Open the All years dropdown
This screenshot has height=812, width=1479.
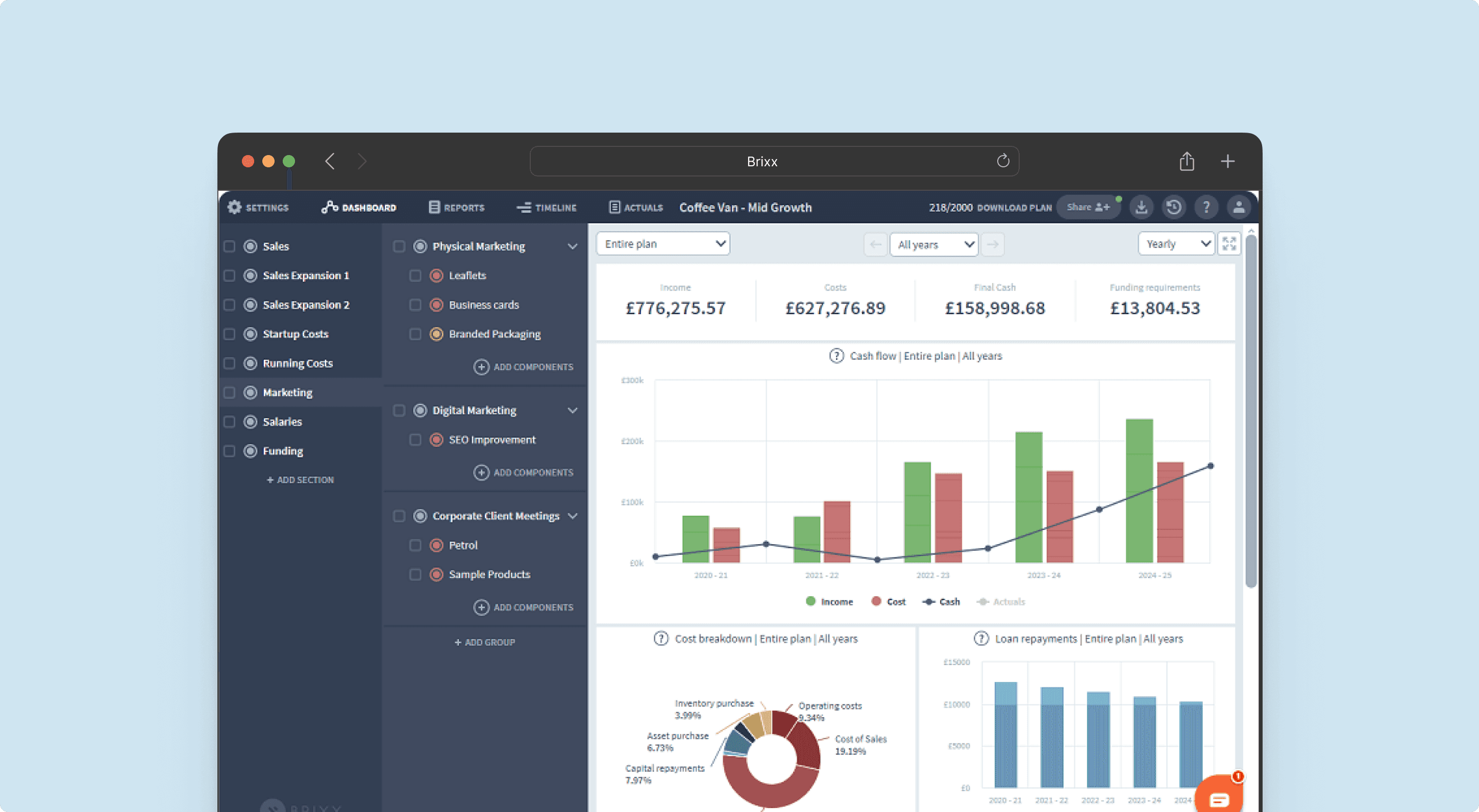click(934, 244)
